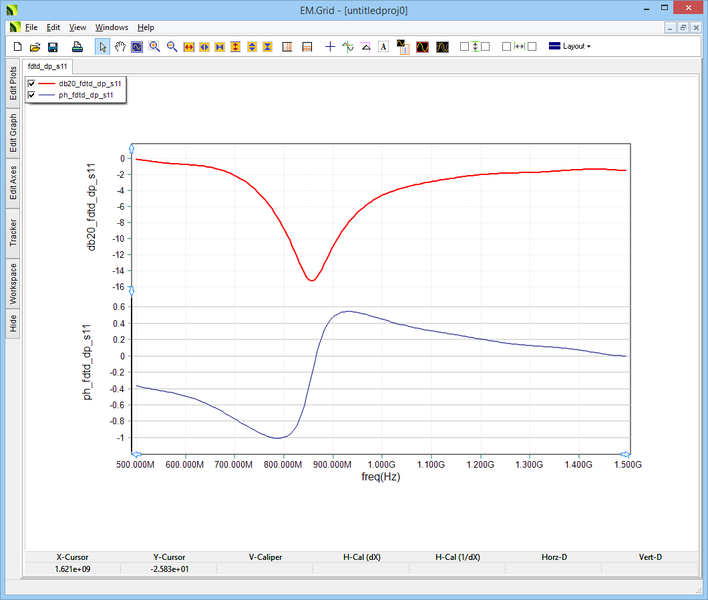708x600 pixels.
Task: Open the Windows menu
Action: 112,27
